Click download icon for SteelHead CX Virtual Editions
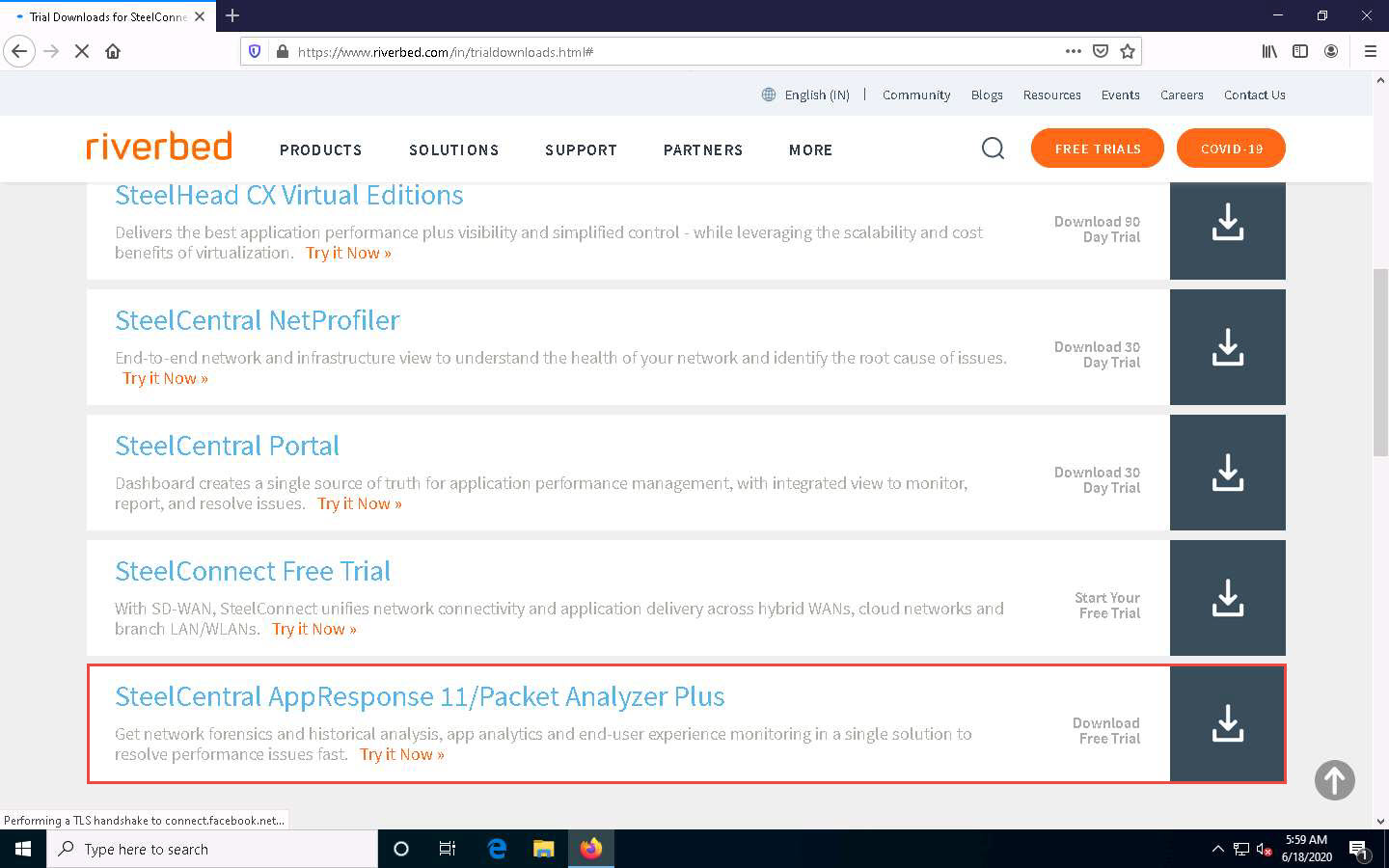This screenshot has height=868, width=1389. (x=1228, y=222)
